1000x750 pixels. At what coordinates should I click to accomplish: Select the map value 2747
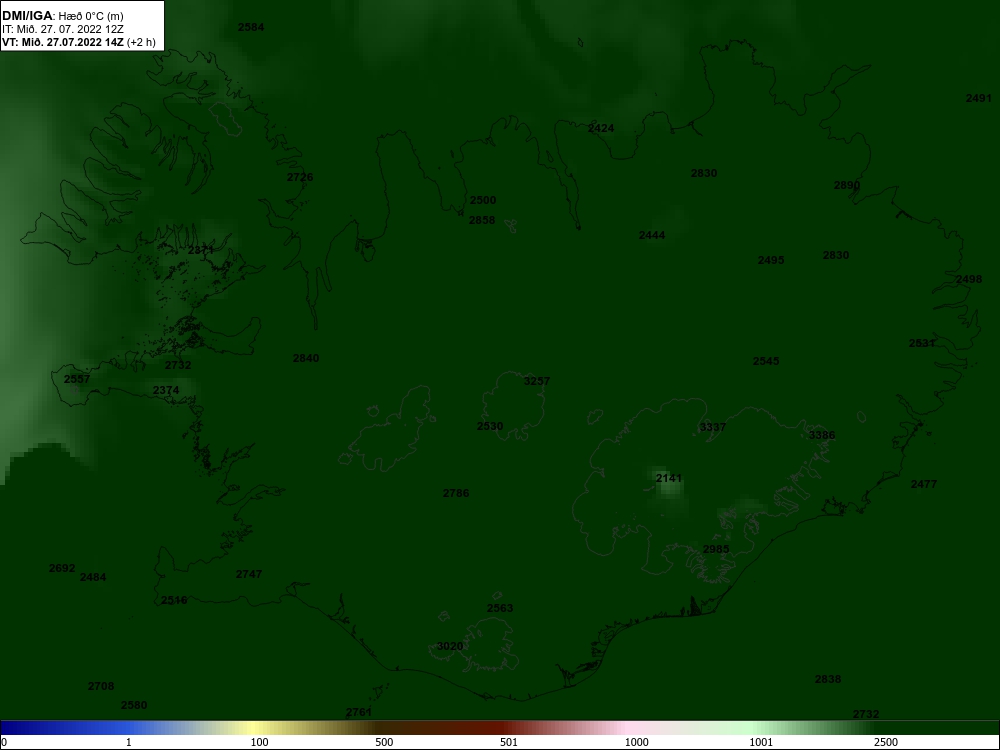coord(249,573)
